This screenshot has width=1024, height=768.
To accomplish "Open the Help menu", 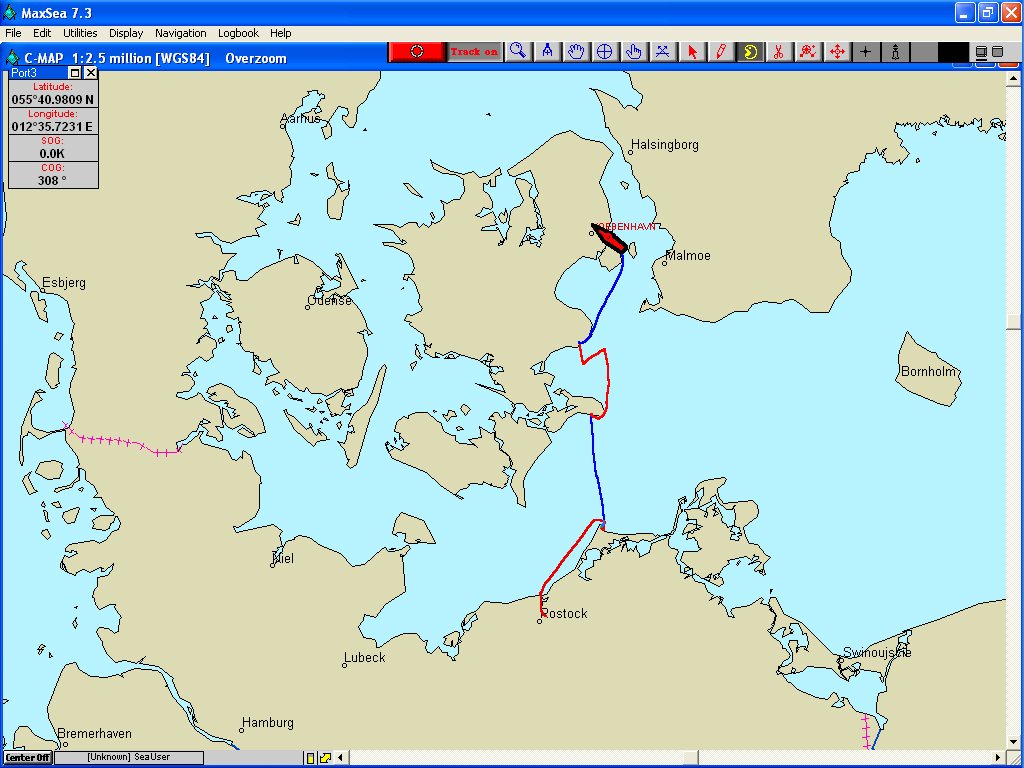I will click(281, 33).
